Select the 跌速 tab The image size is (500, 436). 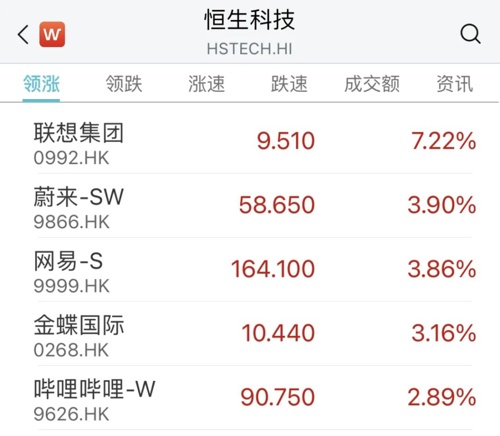pos(289,84)
